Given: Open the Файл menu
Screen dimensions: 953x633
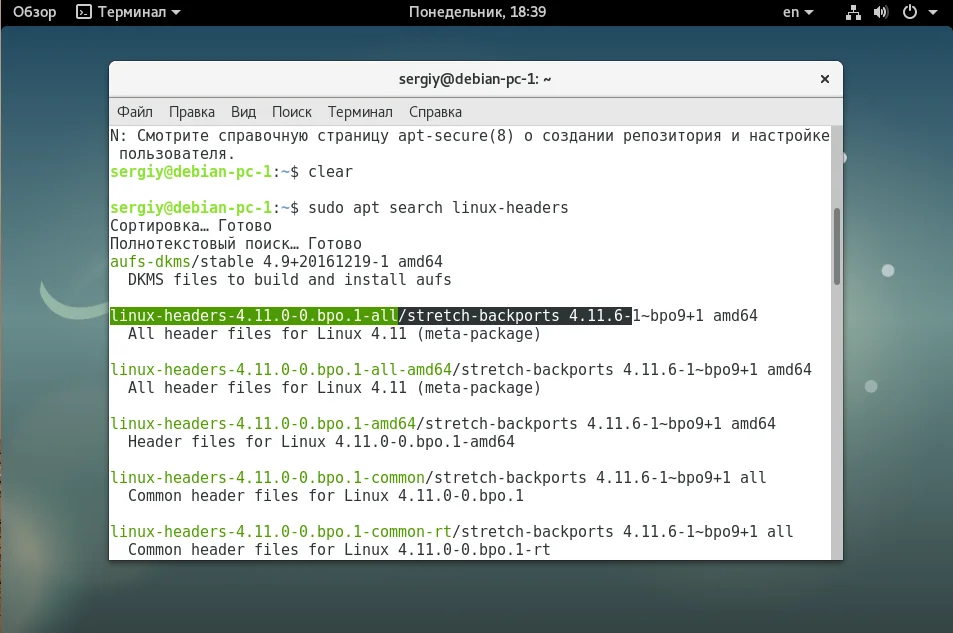Looking at the screenshot, I should pyautogui.click(x=135, y=112).
